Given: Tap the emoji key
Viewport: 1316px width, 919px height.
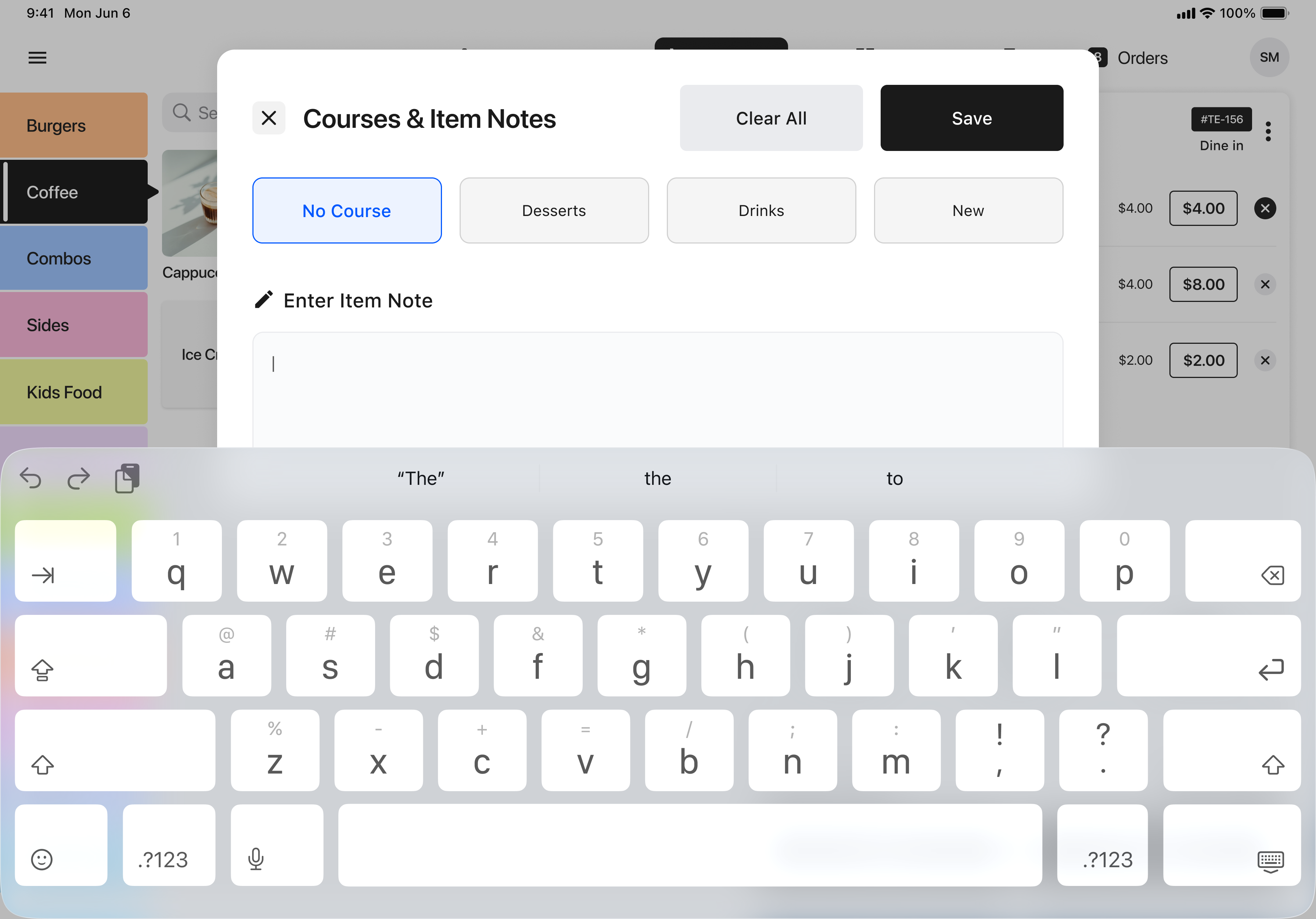Looking at the screenshot, I should 61,846.
